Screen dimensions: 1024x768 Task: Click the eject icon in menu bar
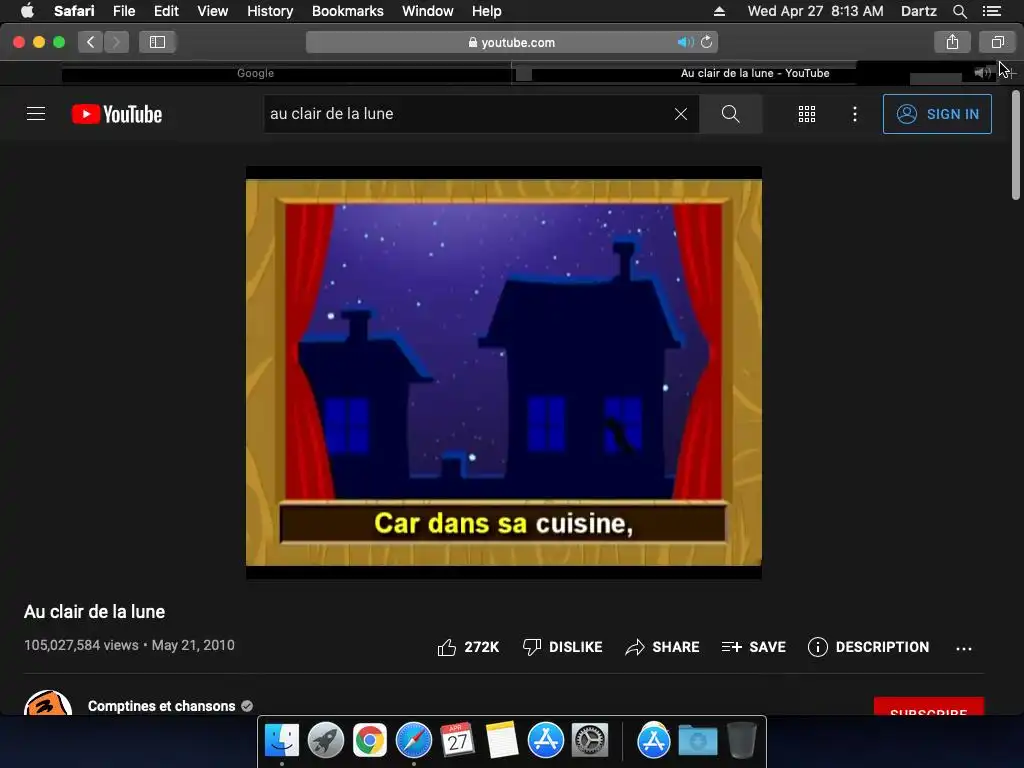[719, 11]
